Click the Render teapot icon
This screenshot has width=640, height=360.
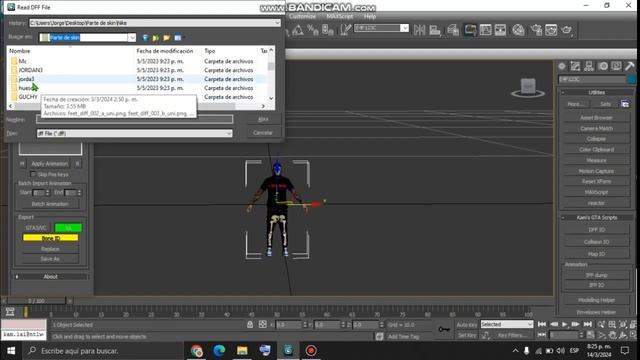(x=567, y=30)
